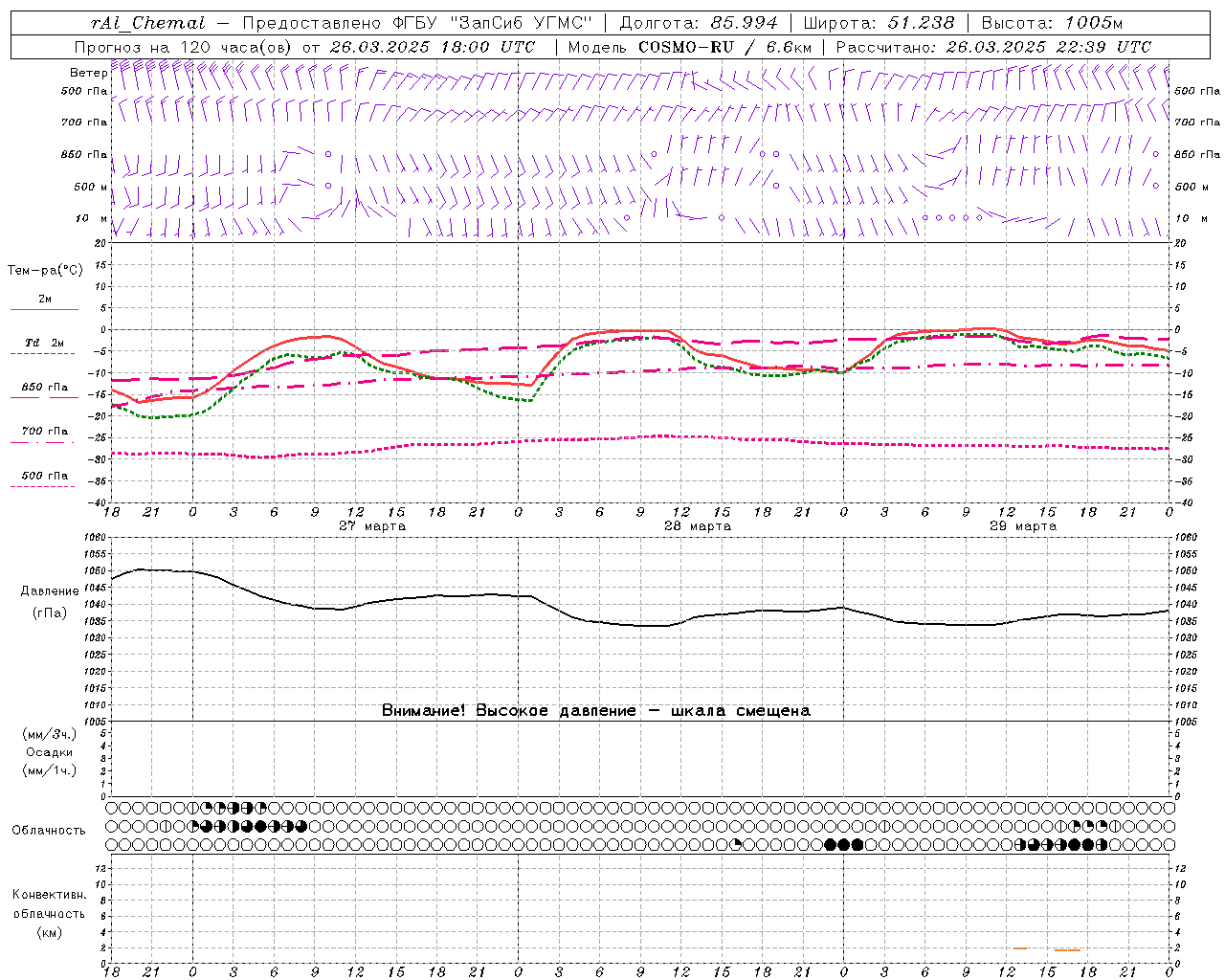Click the left "700 гПа" wind level label

[x=84, y=122]
